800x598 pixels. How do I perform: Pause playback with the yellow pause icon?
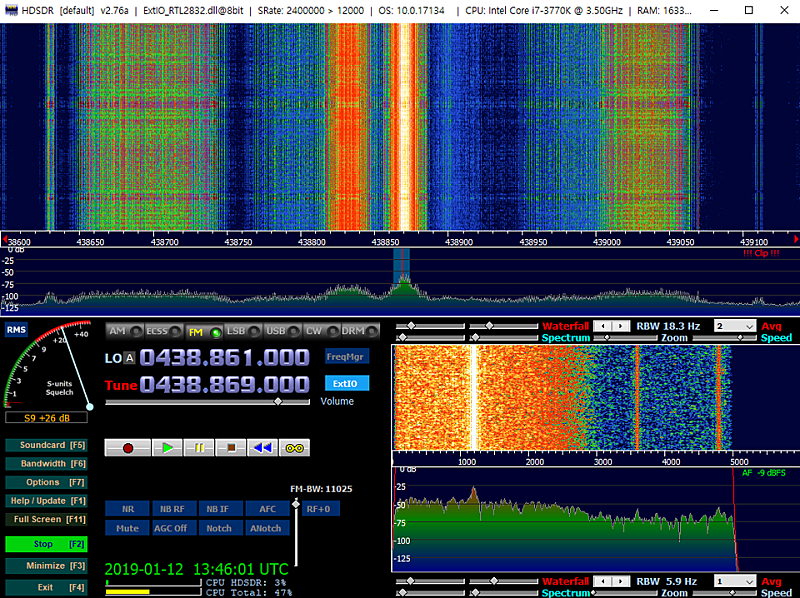click(x=199, y=448)
